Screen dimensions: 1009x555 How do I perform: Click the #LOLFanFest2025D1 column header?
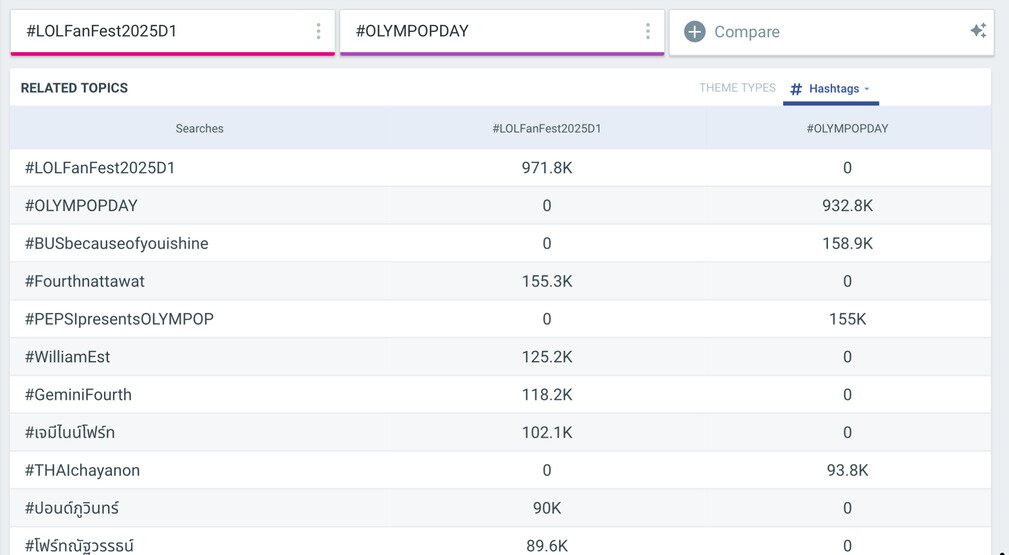546,129
